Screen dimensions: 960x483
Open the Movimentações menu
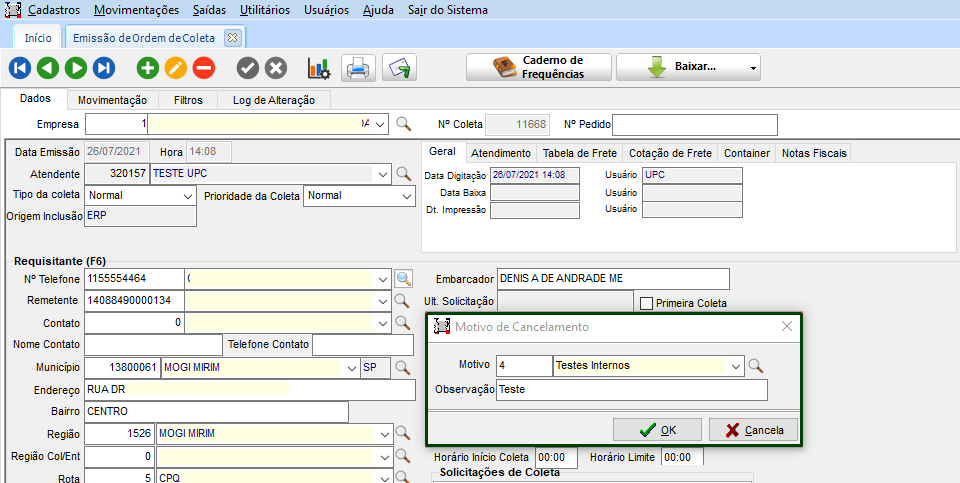(x=137, y=10)
